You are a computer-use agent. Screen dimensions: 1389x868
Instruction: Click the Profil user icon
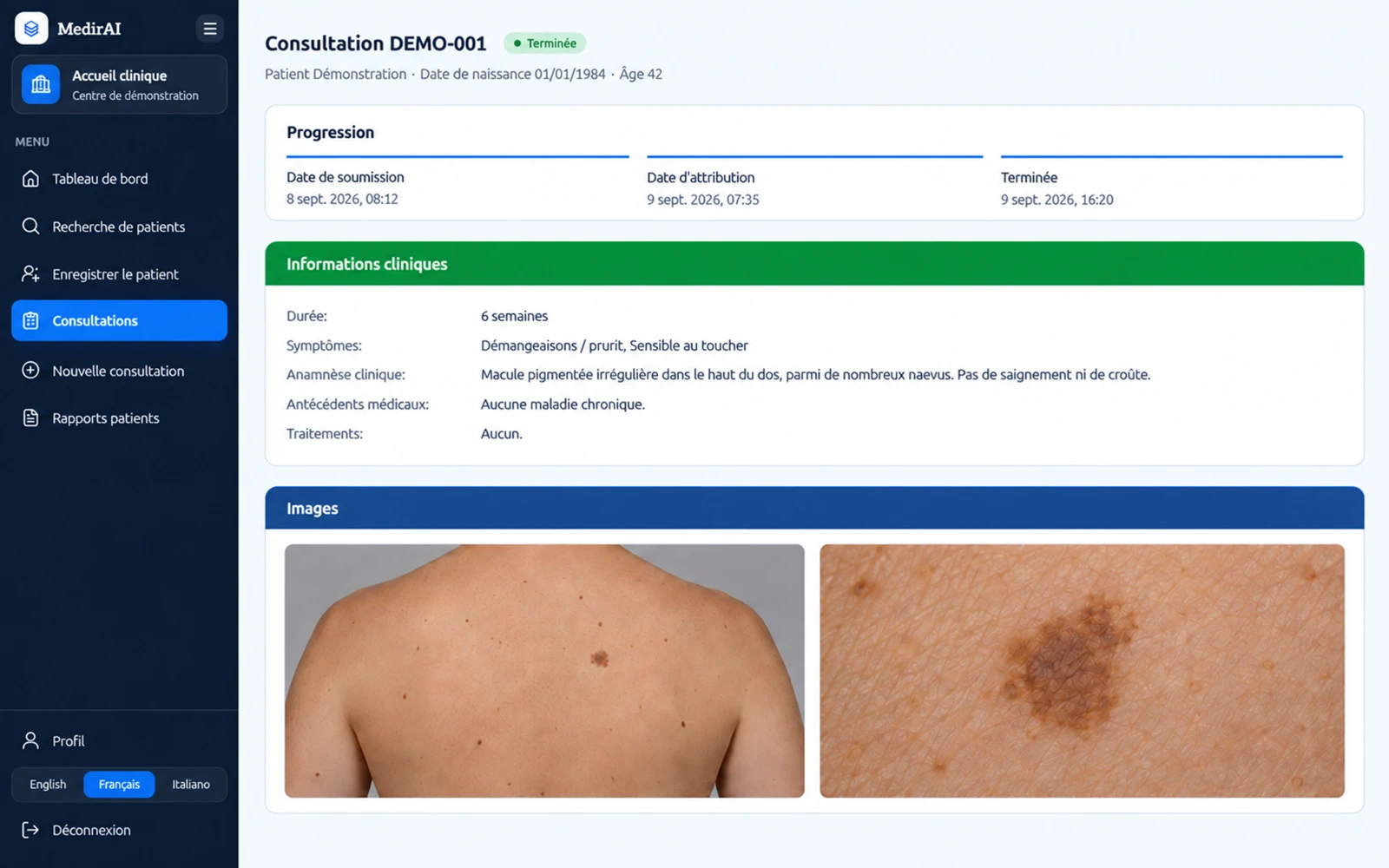30,741
